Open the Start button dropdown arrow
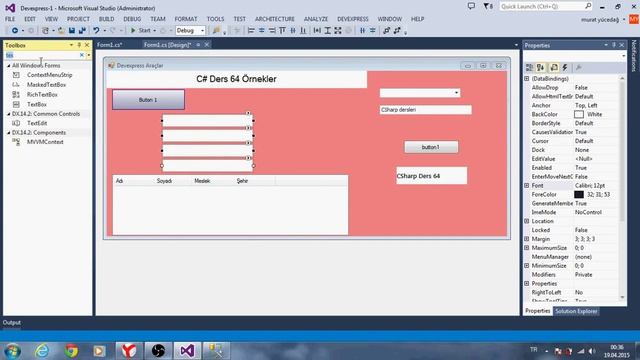This screenshot has height=360, width=640. 154,31
